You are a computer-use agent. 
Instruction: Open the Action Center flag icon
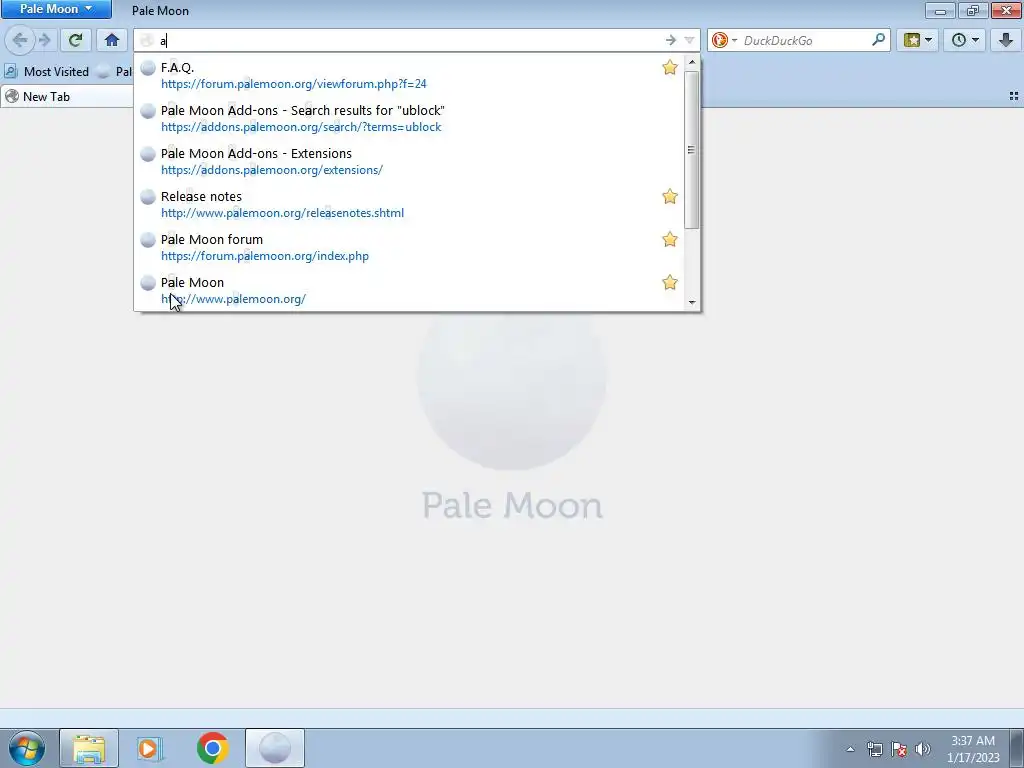coord(899,749)
